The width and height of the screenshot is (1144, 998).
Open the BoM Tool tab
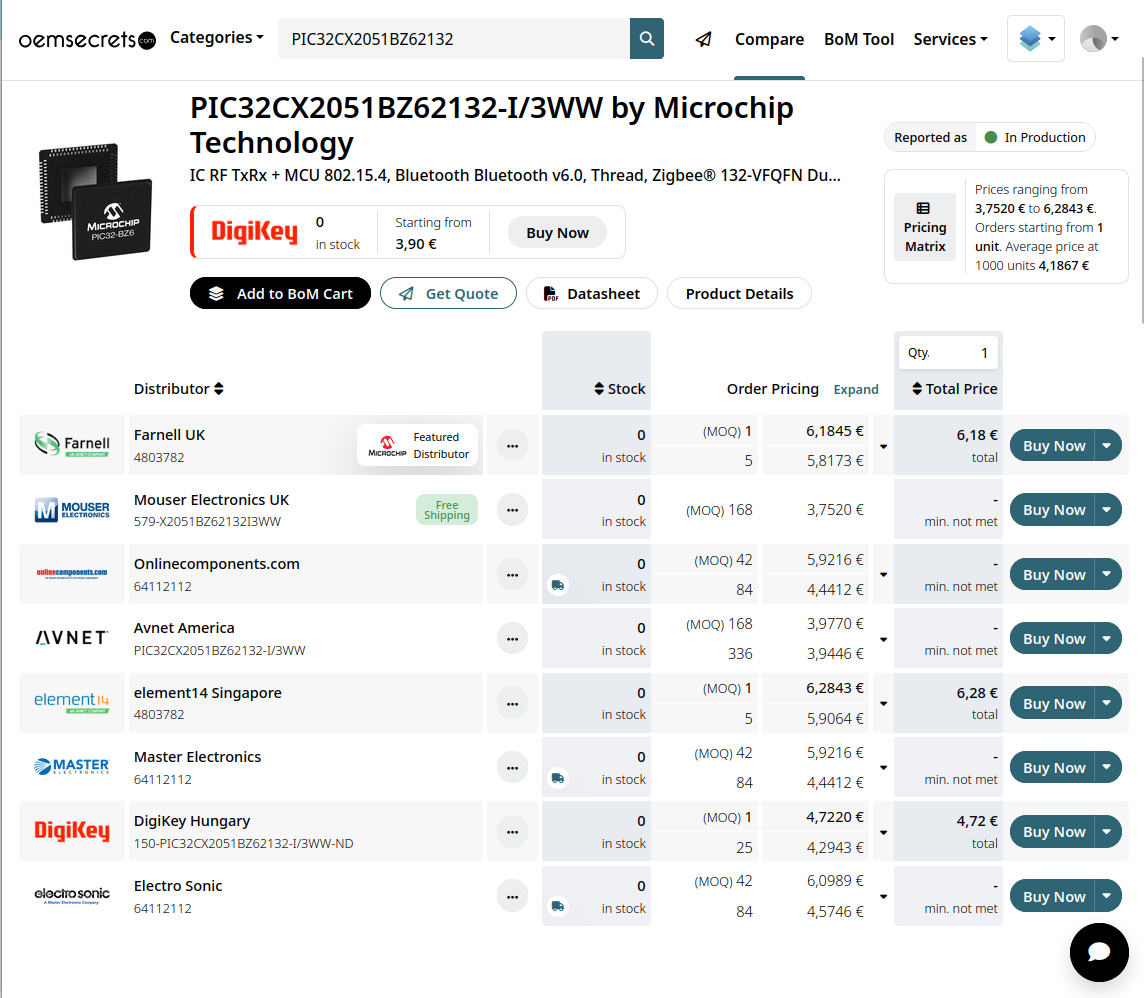(859, 39)
